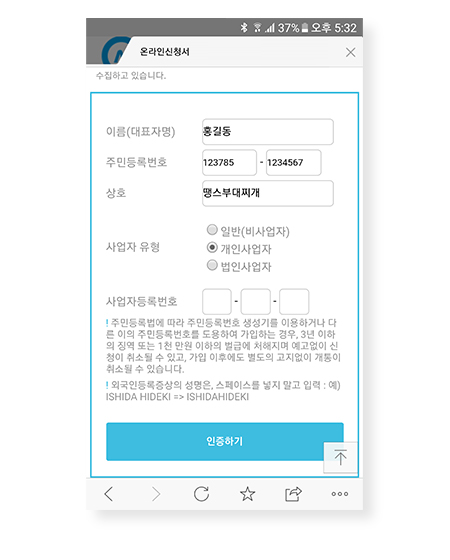This screenshot has height=560, width=450.
Task: Focus the first 주민등록번호 field
Action: coord(229,162)
